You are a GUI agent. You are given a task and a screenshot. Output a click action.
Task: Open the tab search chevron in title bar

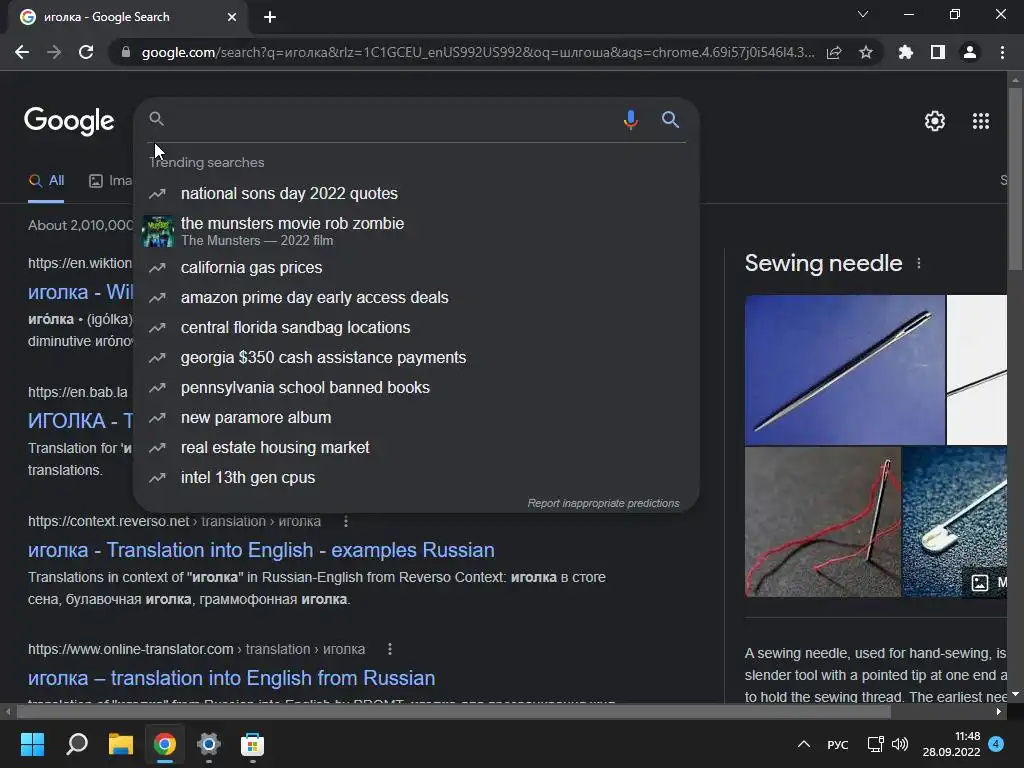(863, 14)
